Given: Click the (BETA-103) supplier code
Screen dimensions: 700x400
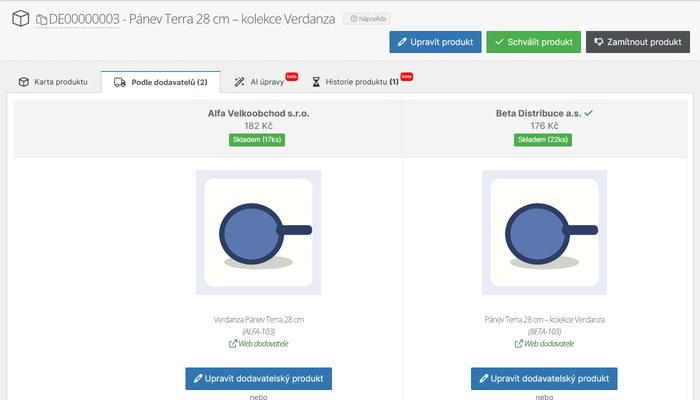Looking at the screenshot, I should point(544,332).
